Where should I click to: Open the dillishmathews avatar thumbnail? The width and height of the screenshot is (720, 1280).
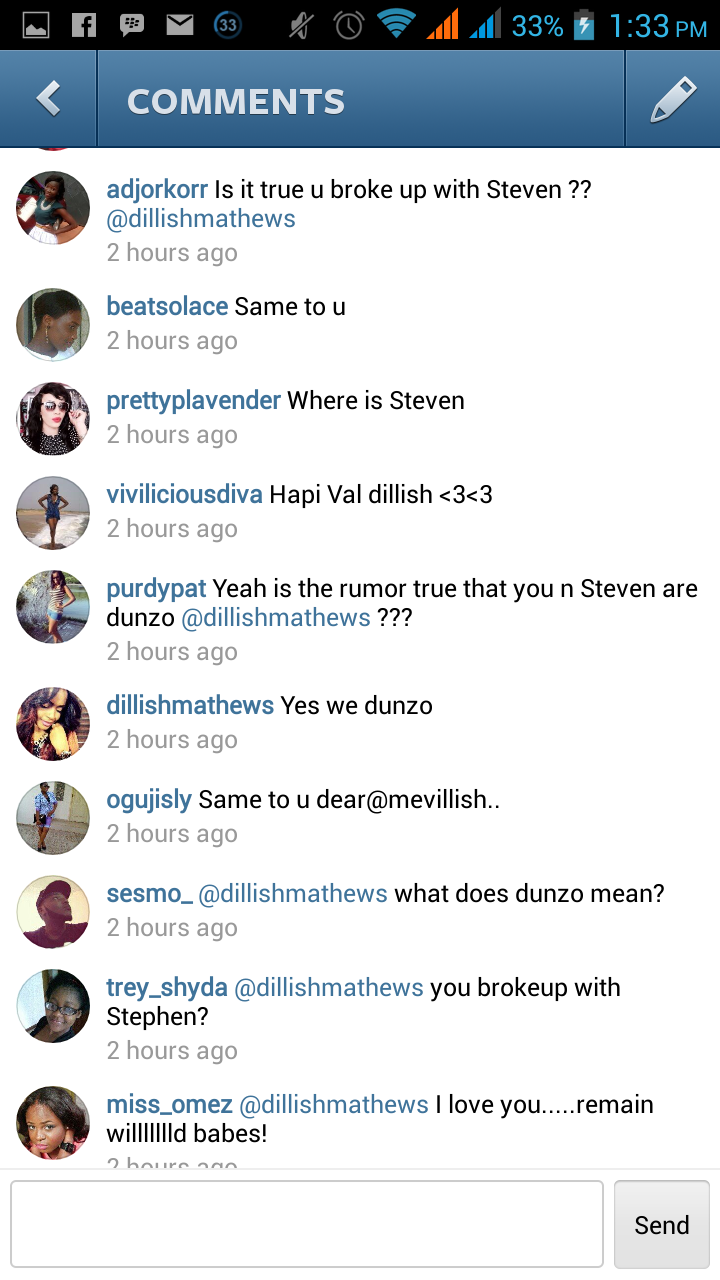(53, 724)
